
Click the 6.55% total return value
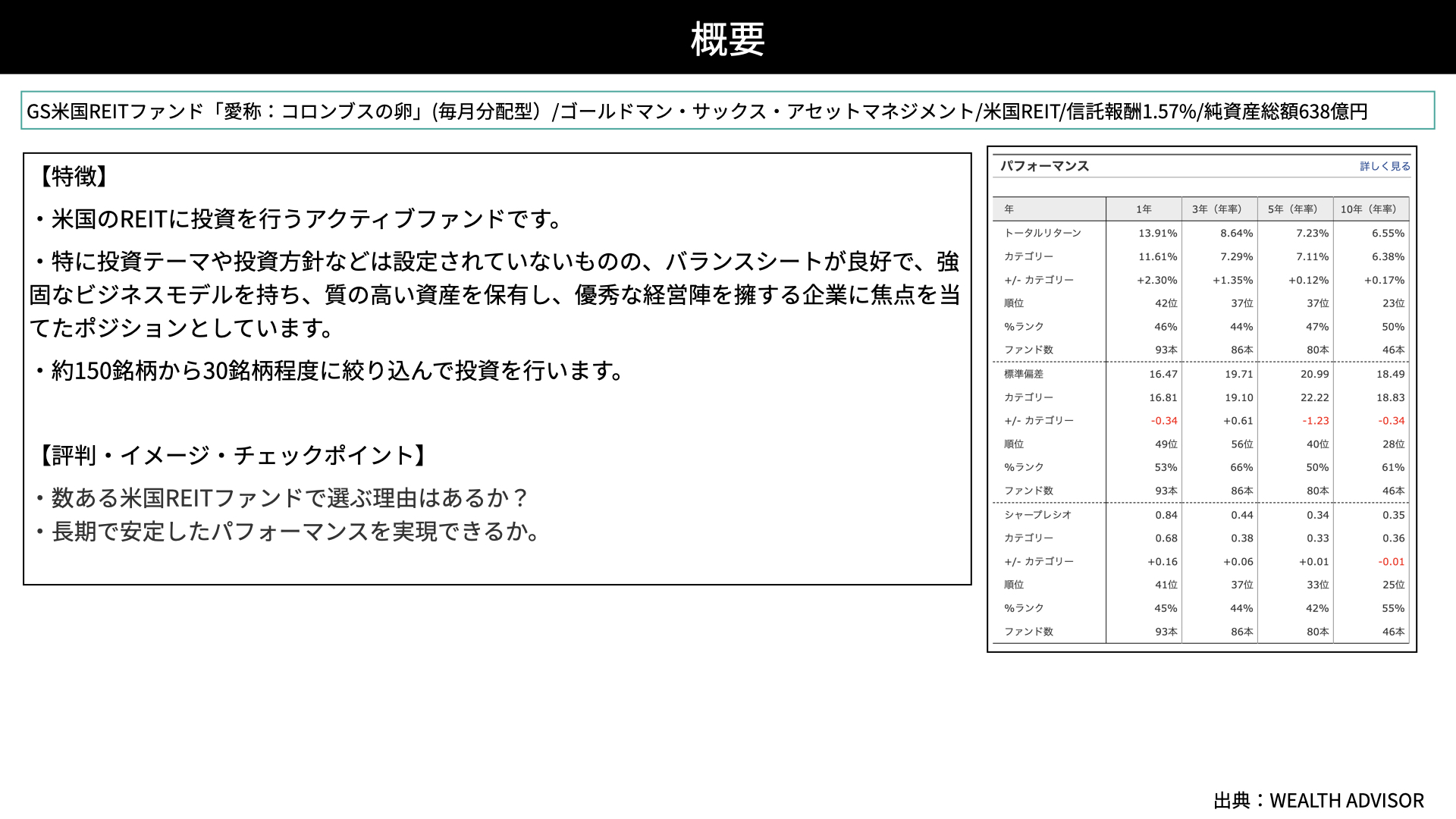(x=1389, y=234)
